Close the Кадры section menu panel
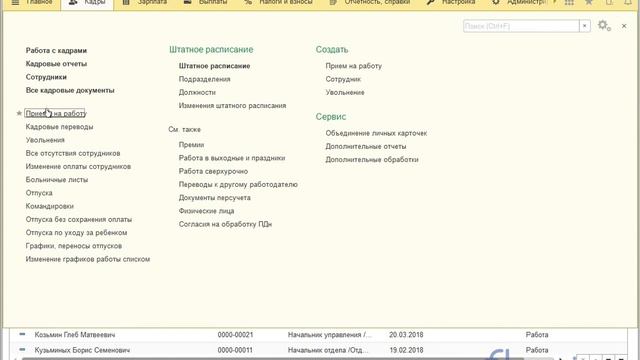Viewport: 640px width, 360px height. [624, 26]
